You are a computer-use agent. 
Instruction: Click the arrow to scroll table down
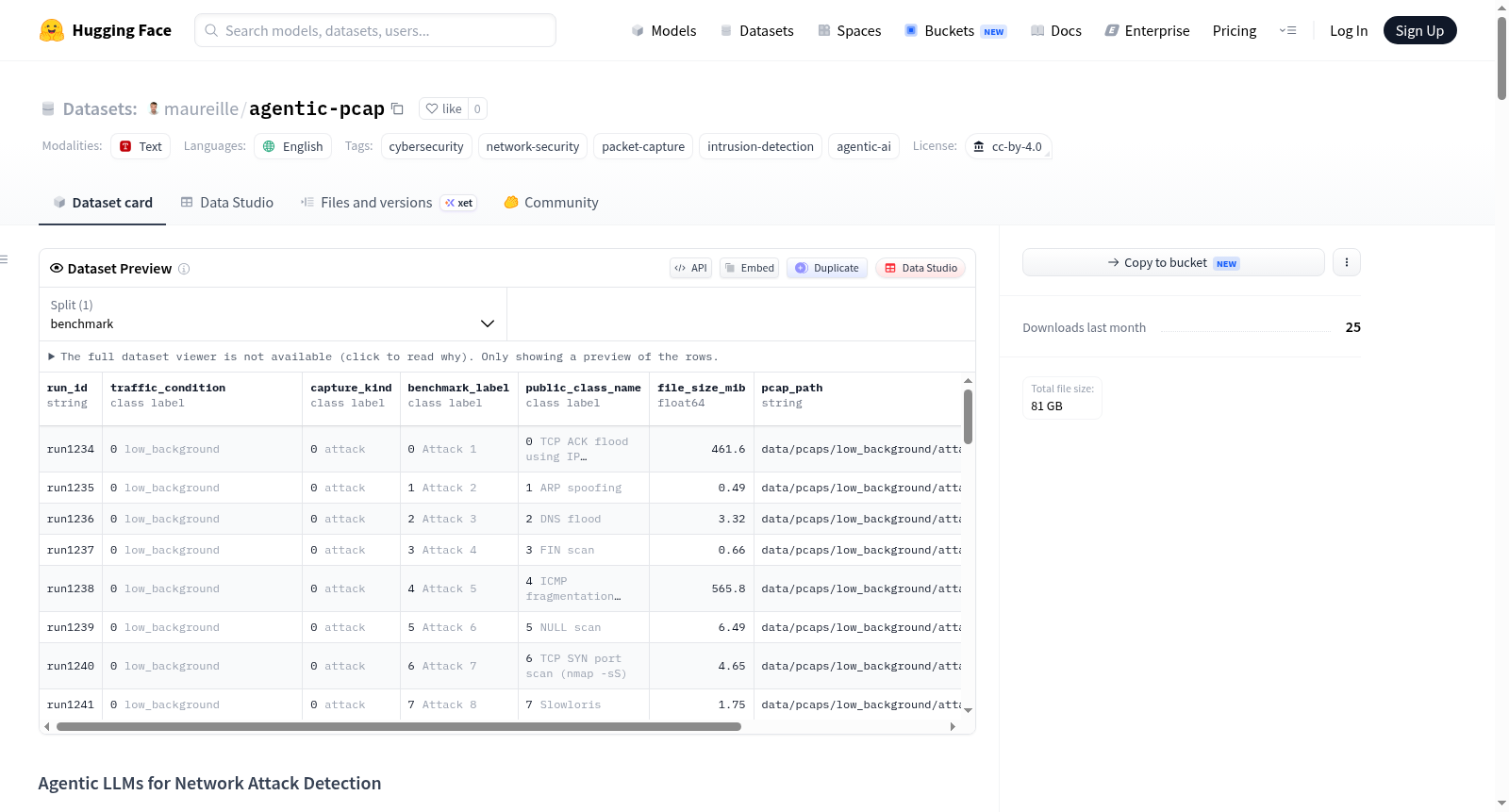[968, 710]
